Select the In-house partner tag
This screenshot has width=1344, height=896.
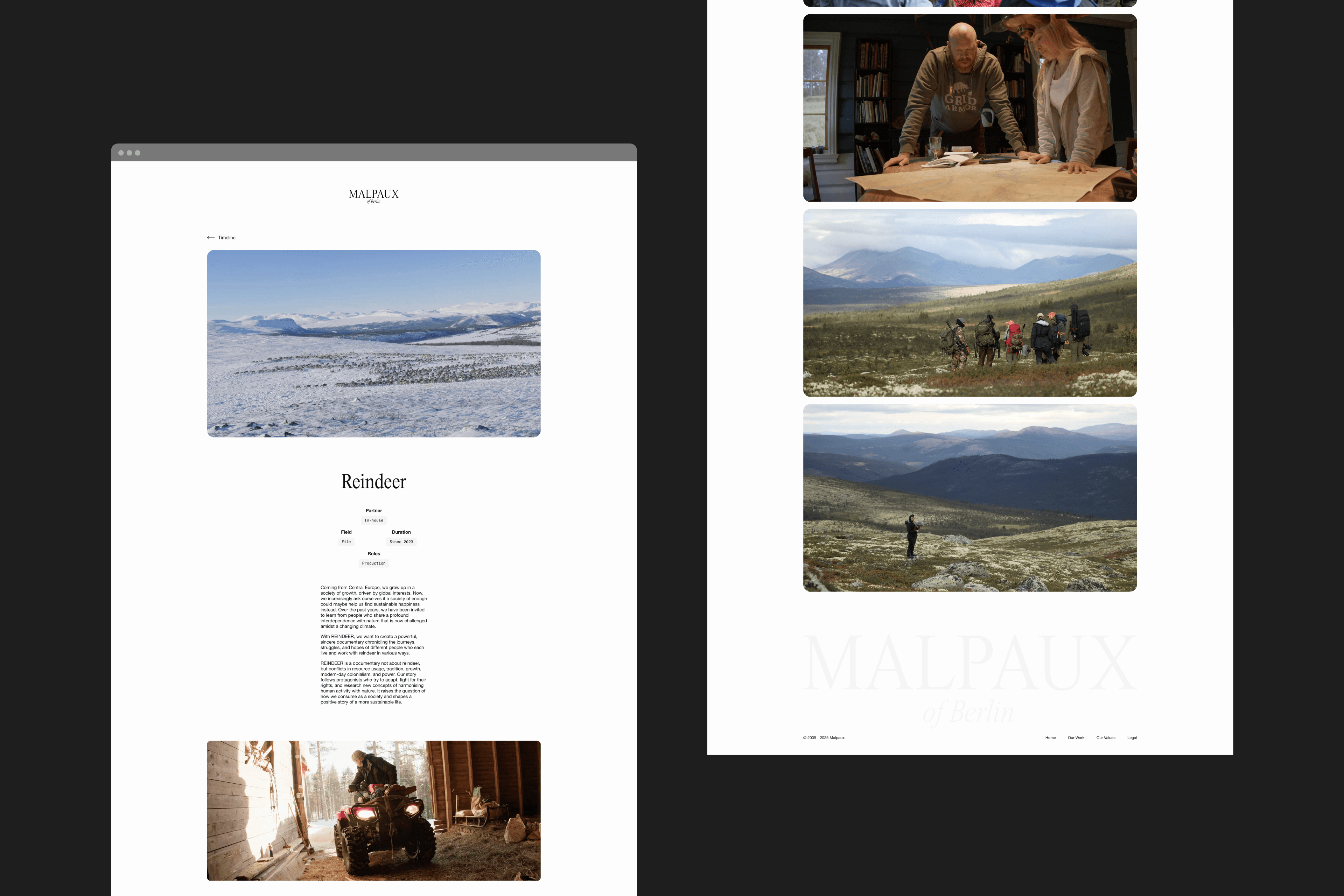pyautogui.click(x=374, y=520)
